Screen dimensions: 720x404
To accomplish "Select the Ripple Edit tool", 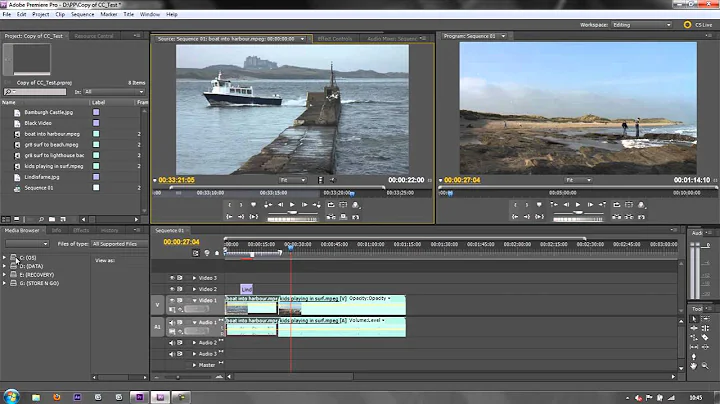I will pos(694,328).
